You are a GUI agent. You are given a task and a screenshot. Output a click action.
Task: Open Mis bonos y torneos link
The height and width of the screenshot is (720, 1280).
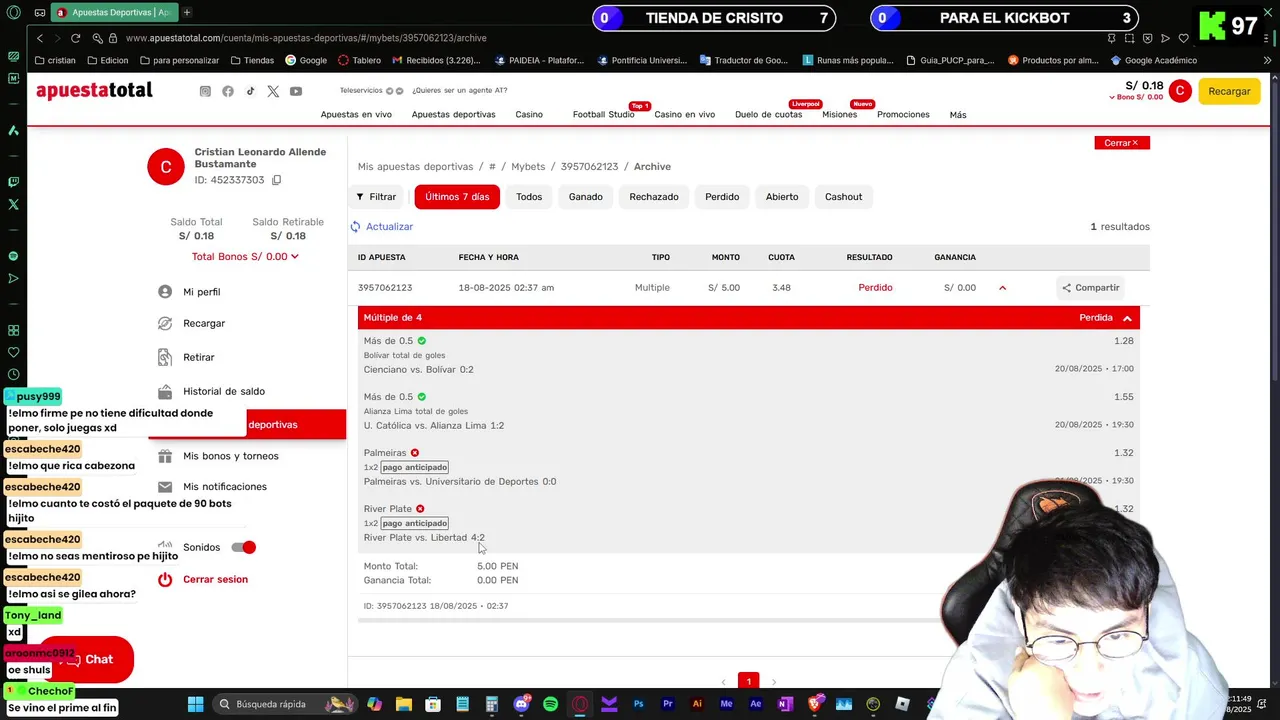[231, 456]
